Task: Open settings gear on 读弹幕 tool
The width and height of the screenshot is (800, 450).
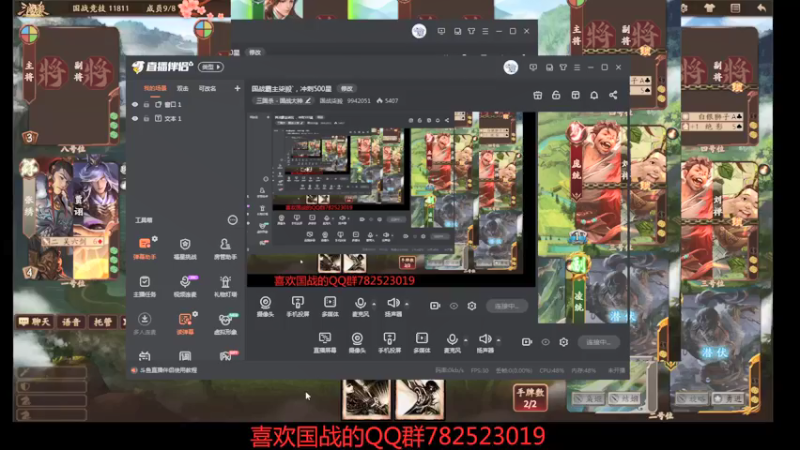Action: (x=195, y=314)
